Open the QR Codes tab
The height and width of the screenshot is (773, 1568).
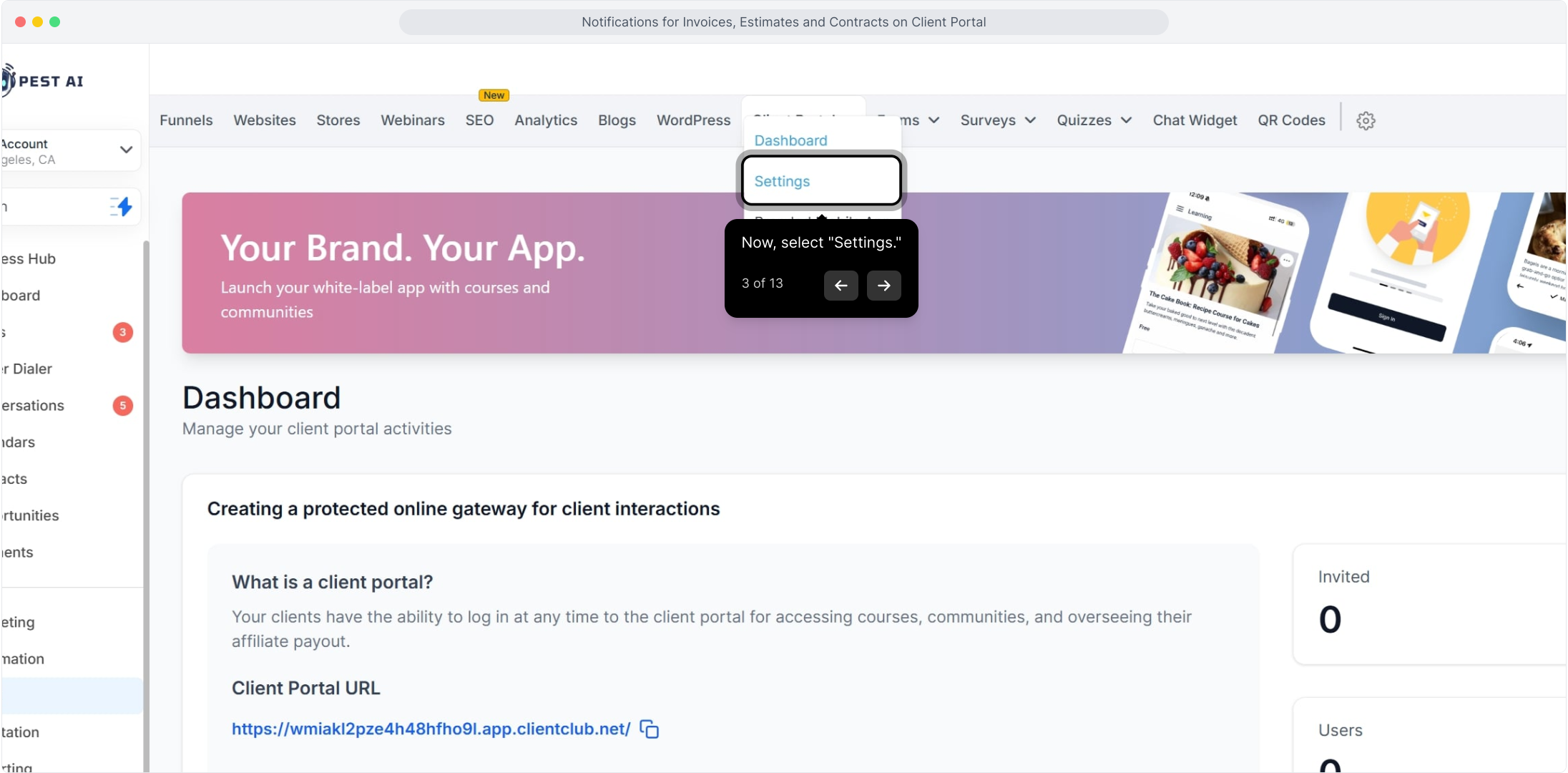(1291, 120)
